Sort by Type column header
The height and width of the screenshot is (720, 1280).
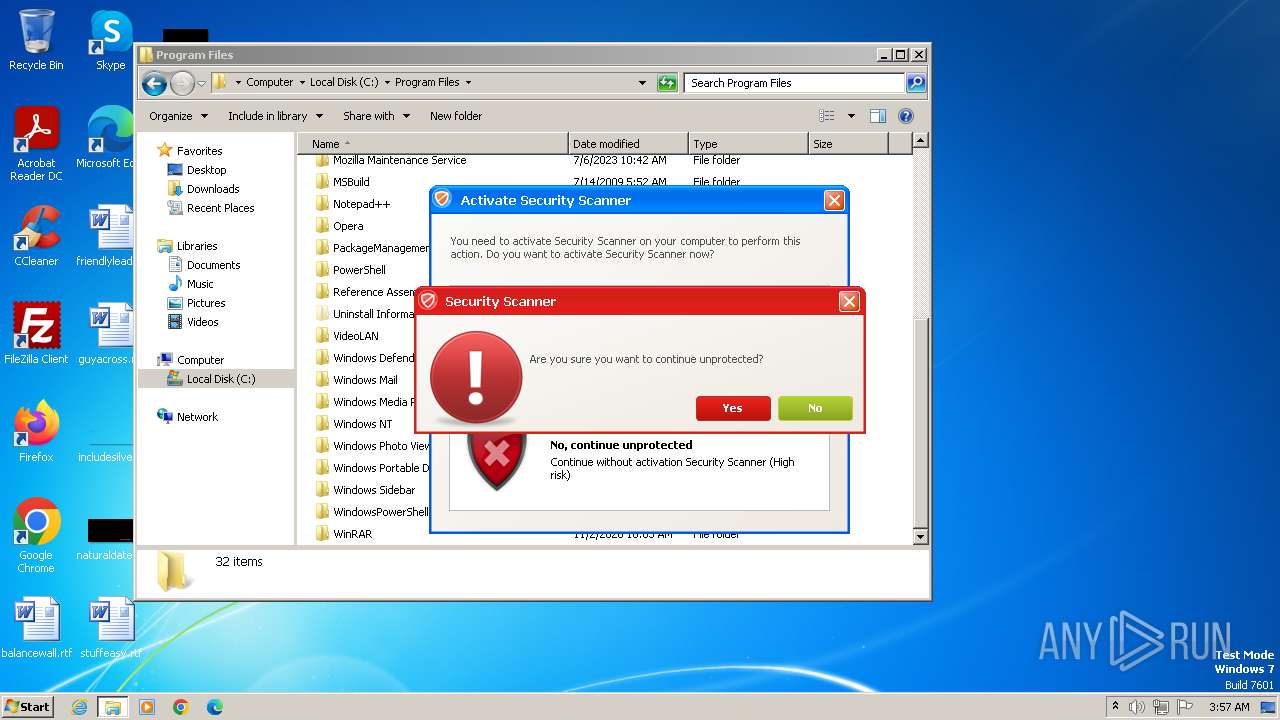coord(748,144)
